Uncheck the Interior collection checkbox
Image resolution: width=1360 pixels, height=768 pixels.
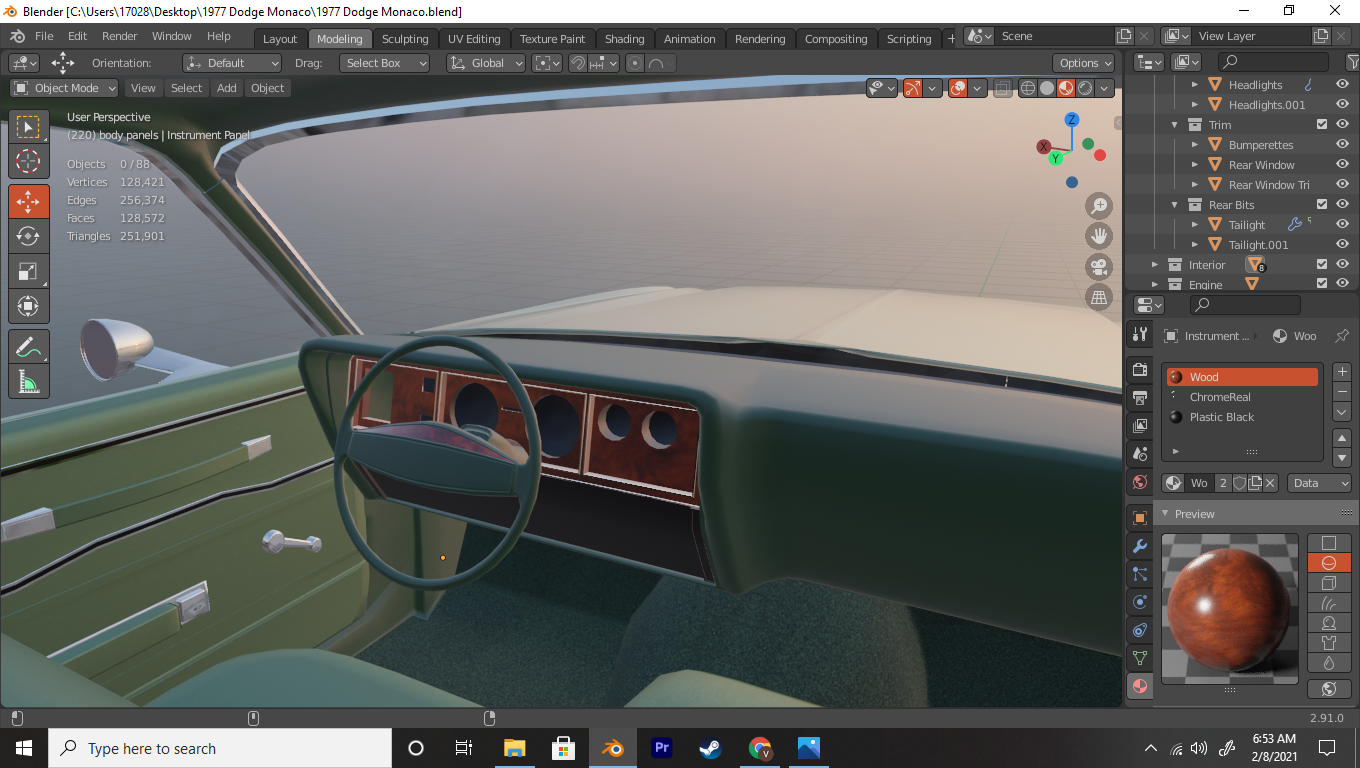pos(1322,265)
